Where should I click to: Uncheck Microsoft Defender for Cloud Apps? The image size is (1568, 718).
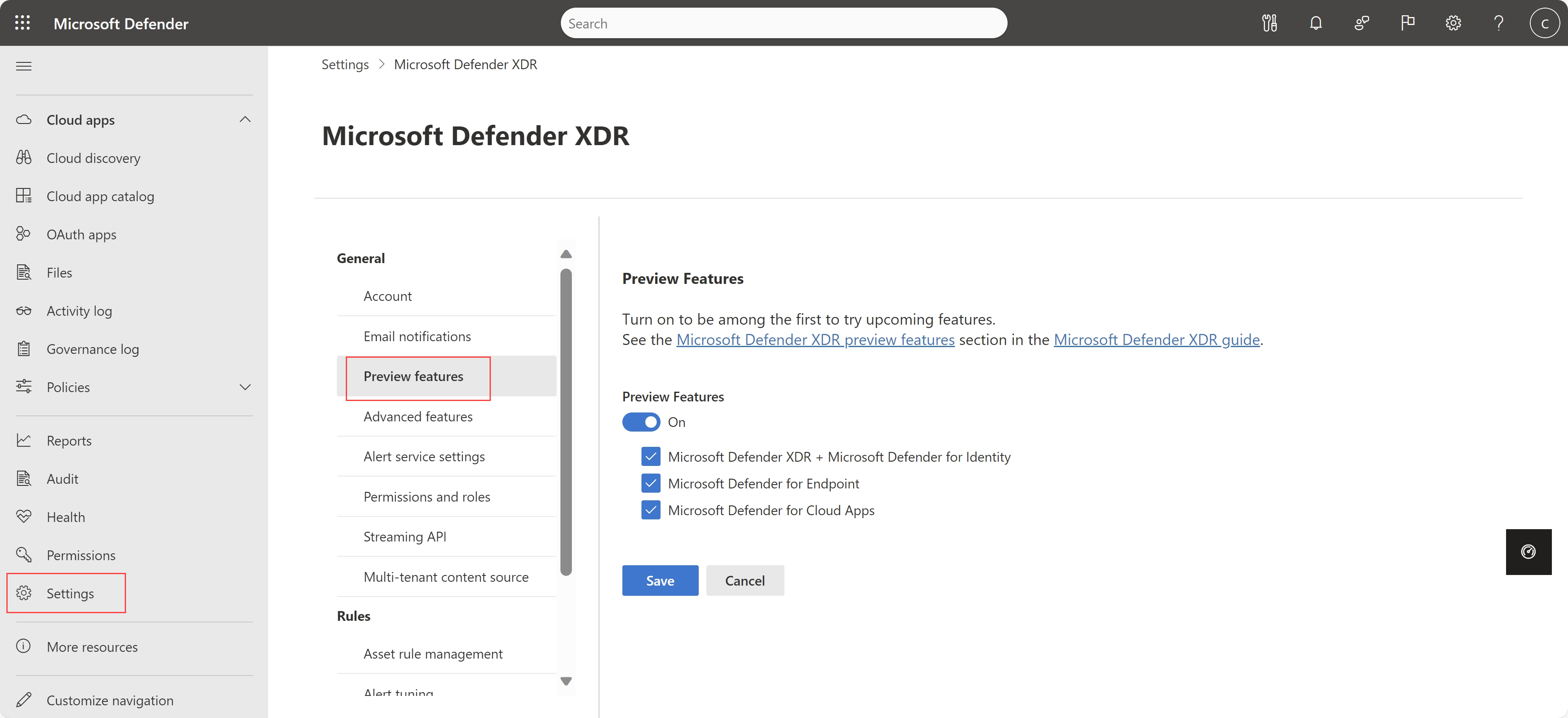(x=650, y=510)
